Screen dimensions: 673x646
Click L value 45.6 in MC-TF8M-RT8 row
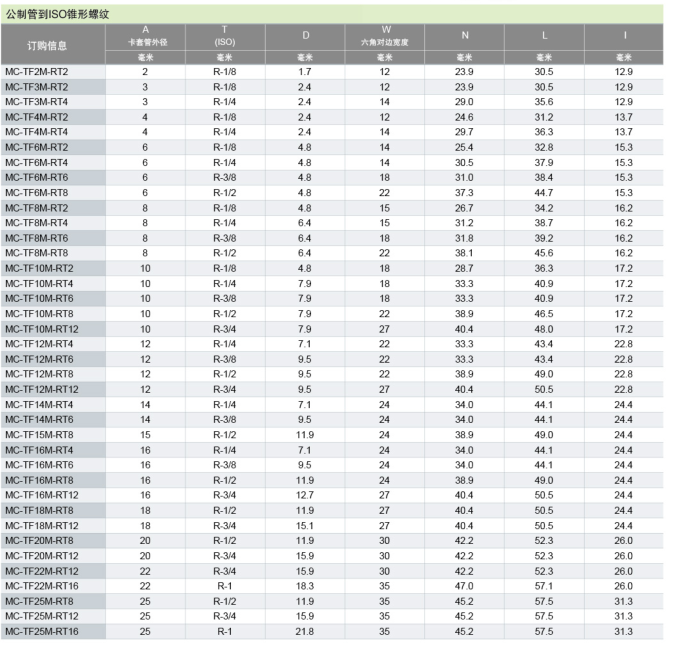(x=544, y=253)
